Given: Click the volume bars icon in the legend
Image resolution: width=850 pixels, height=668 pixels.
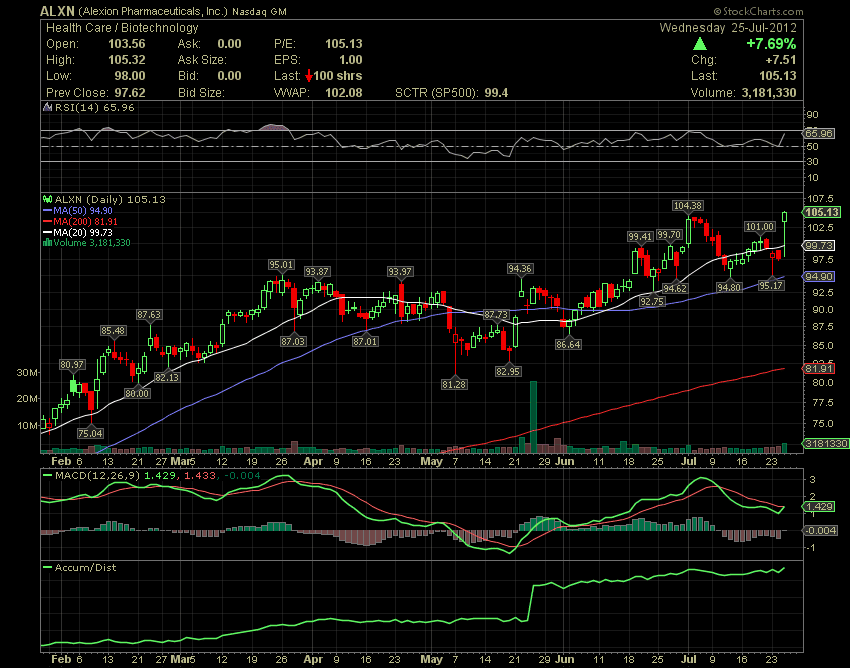Looking at the screenshot, I should tap(47, 243).
